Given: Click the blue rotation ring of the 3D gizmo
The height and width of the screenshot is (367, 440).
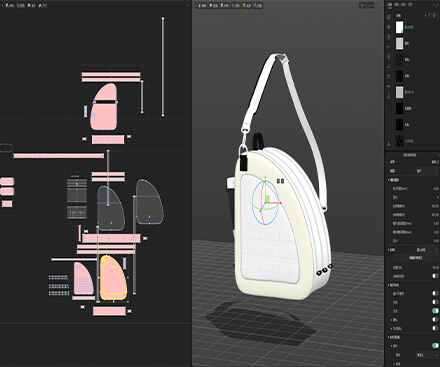Looking at the screenshot, I should click(x=253, y=203).
